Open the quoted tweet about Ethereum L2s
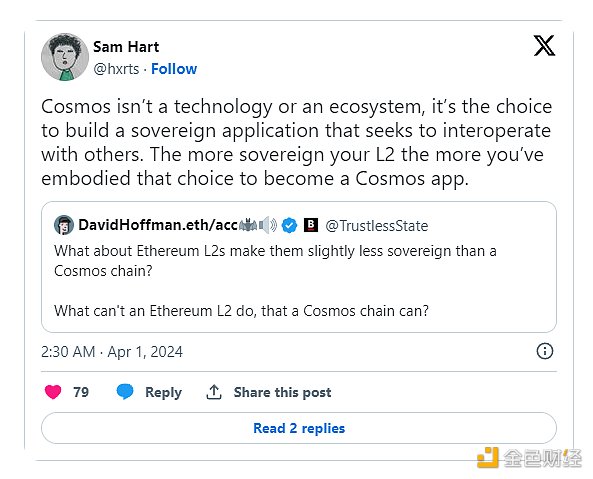The width and height of the screenshot is (593, 479). click(x=299, y=267)
